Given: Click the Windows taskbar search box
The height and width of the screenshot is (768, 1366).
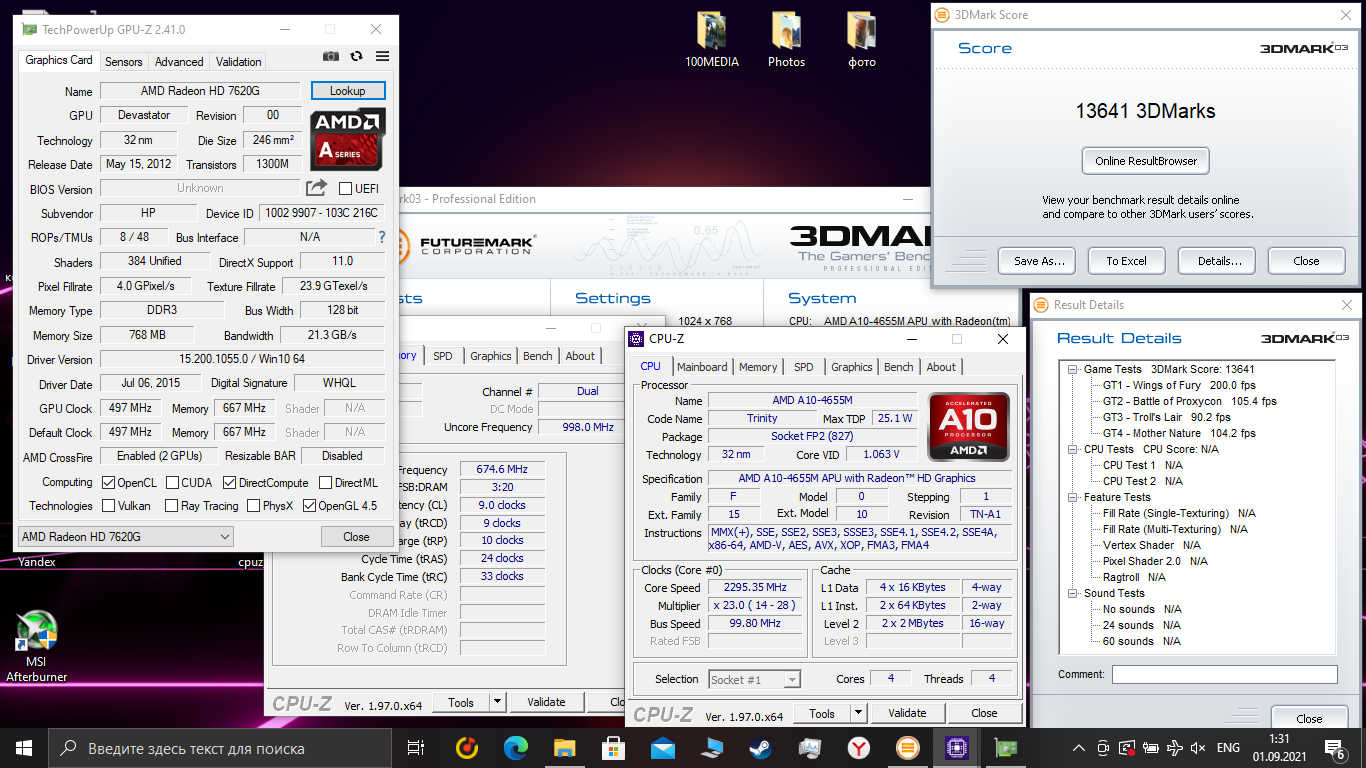Looking at the screenshot, I should 220,747.
